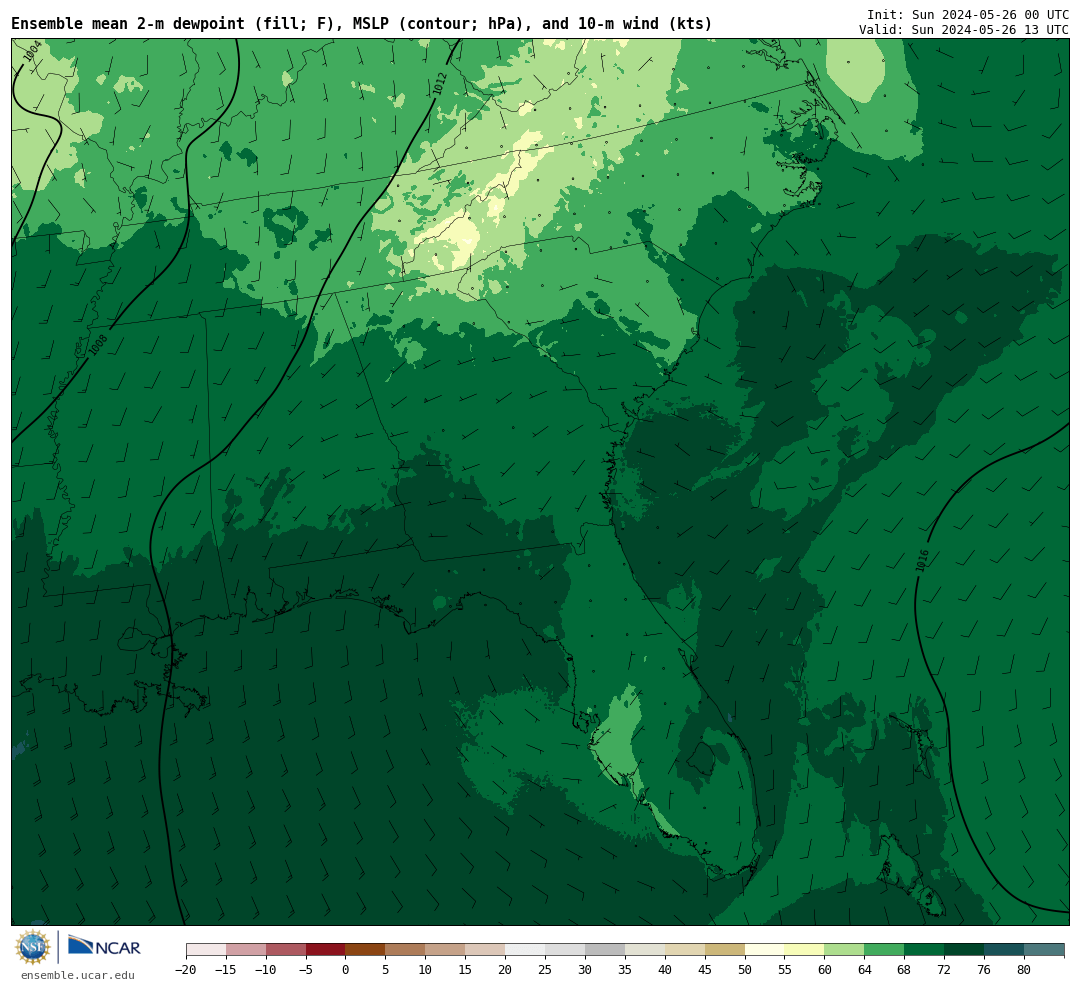Click the Init: Sun 2024-05-26 00 UTC text

(967, 14)
